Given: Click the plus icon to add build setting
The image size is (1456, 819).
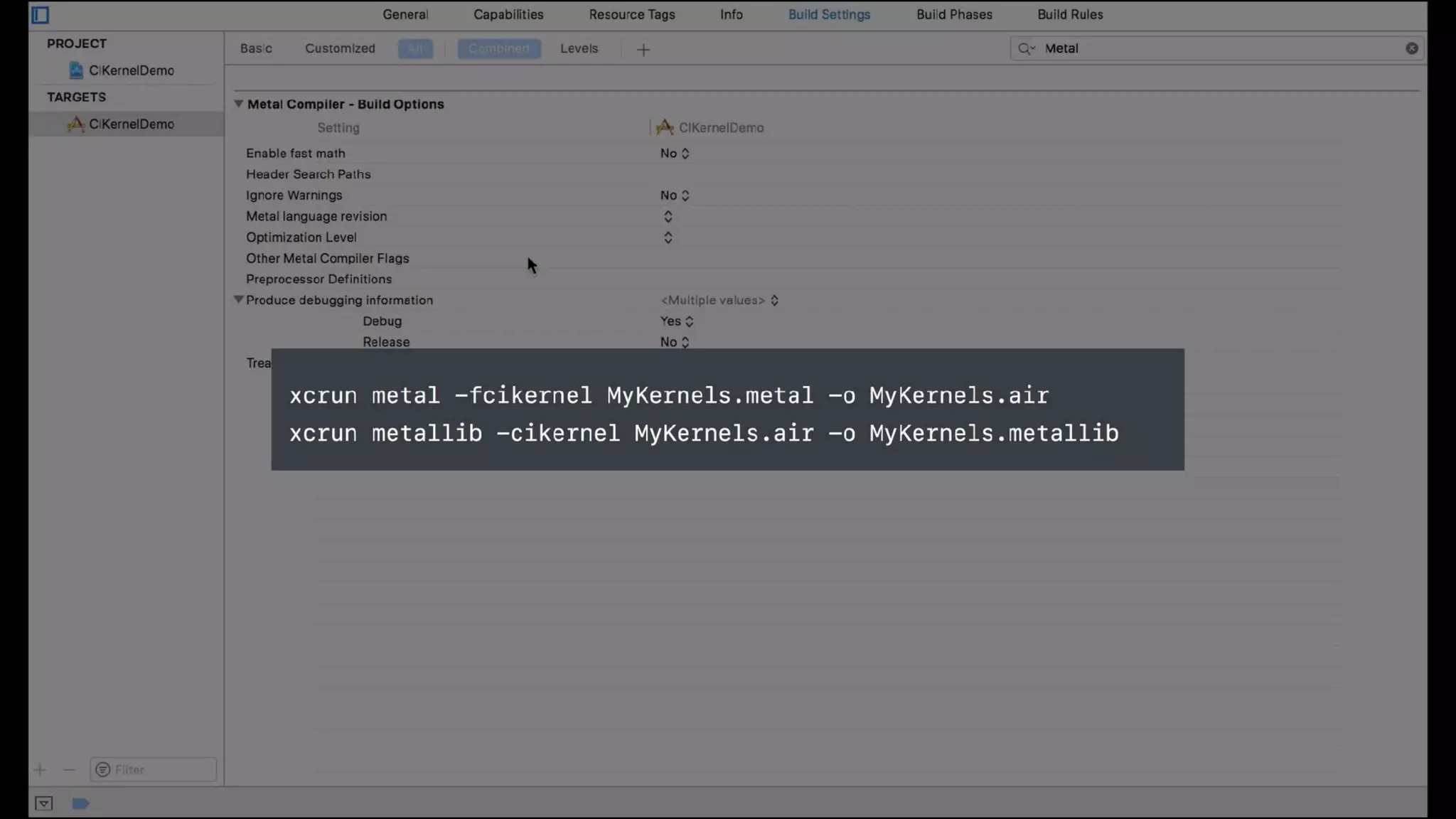Looking at the screenshot, I should click(x=643, y=50).
